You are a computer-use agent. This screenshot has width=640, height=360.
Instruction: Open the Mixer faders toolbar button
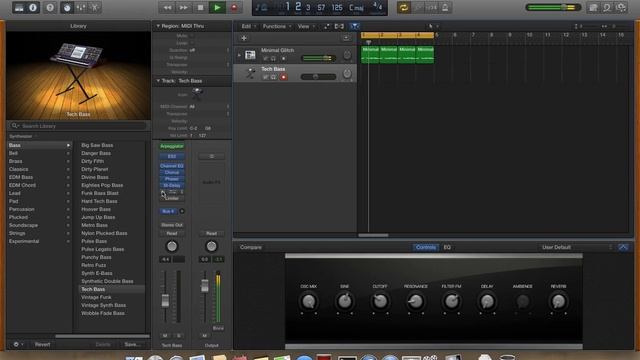pos(81,7)
